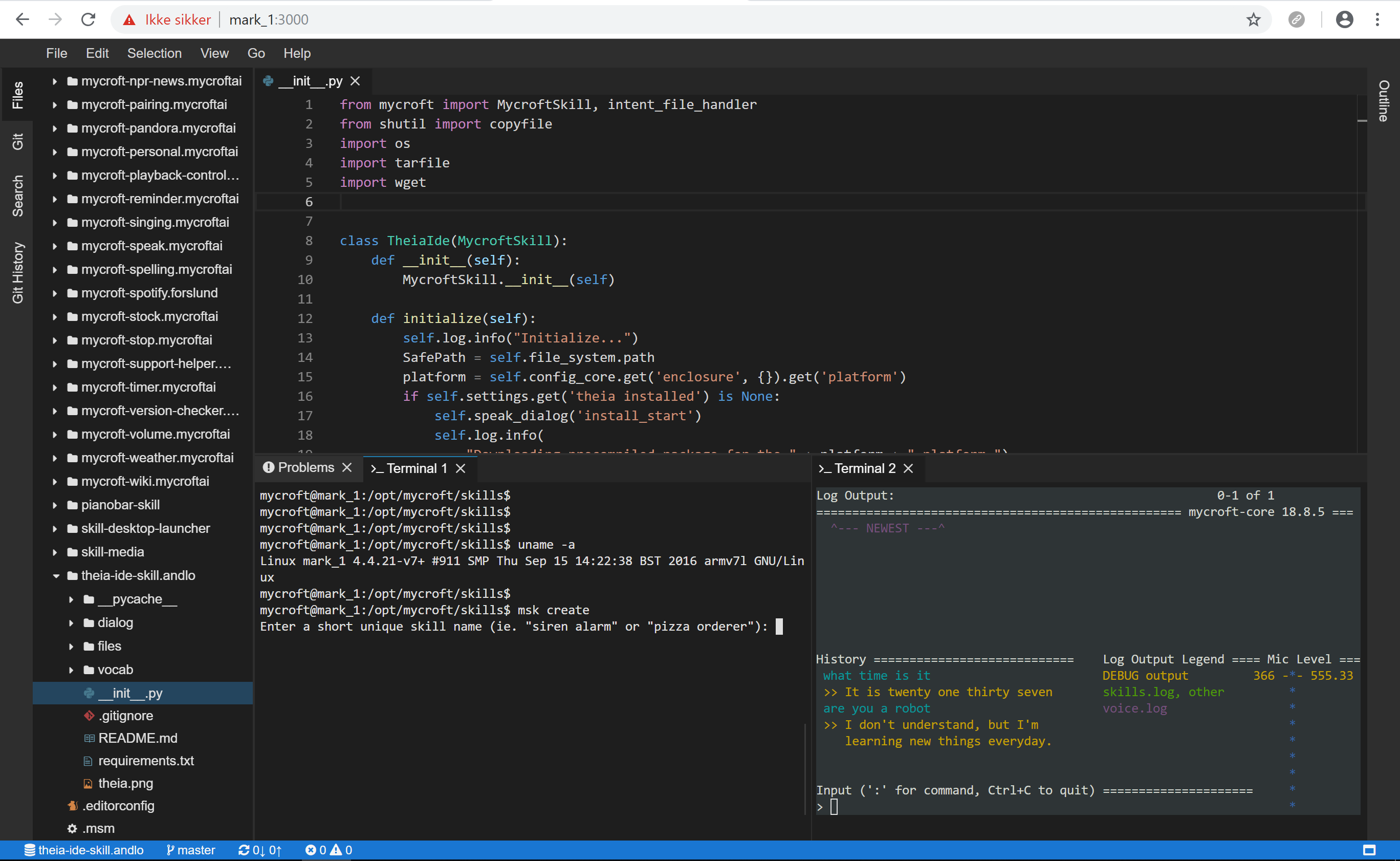Open the Git side panel
Viewport: 1400px width, 861px height.
17,141
